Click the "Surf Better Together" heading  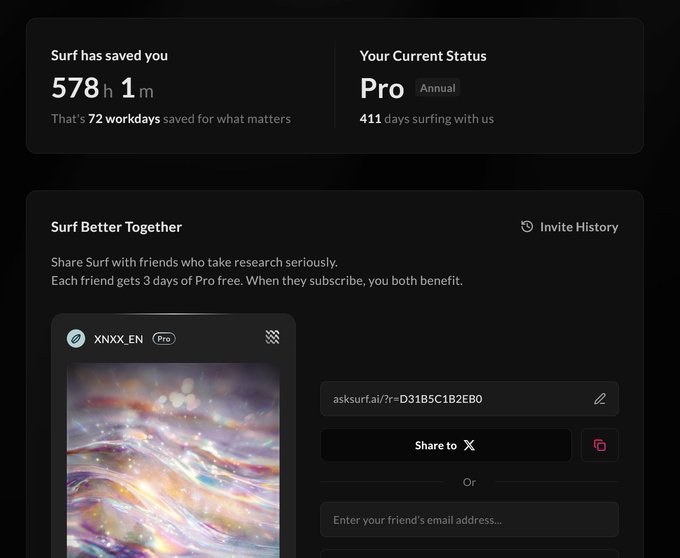(116, 227)
